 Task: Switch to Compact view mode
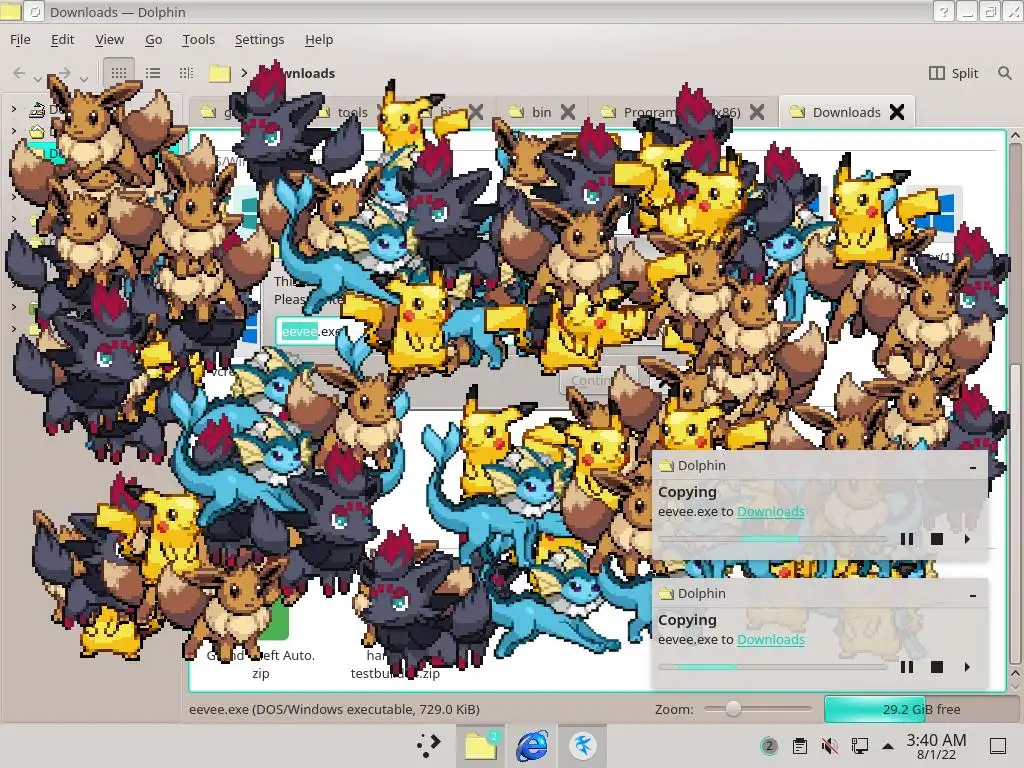(x=153, y=73)
